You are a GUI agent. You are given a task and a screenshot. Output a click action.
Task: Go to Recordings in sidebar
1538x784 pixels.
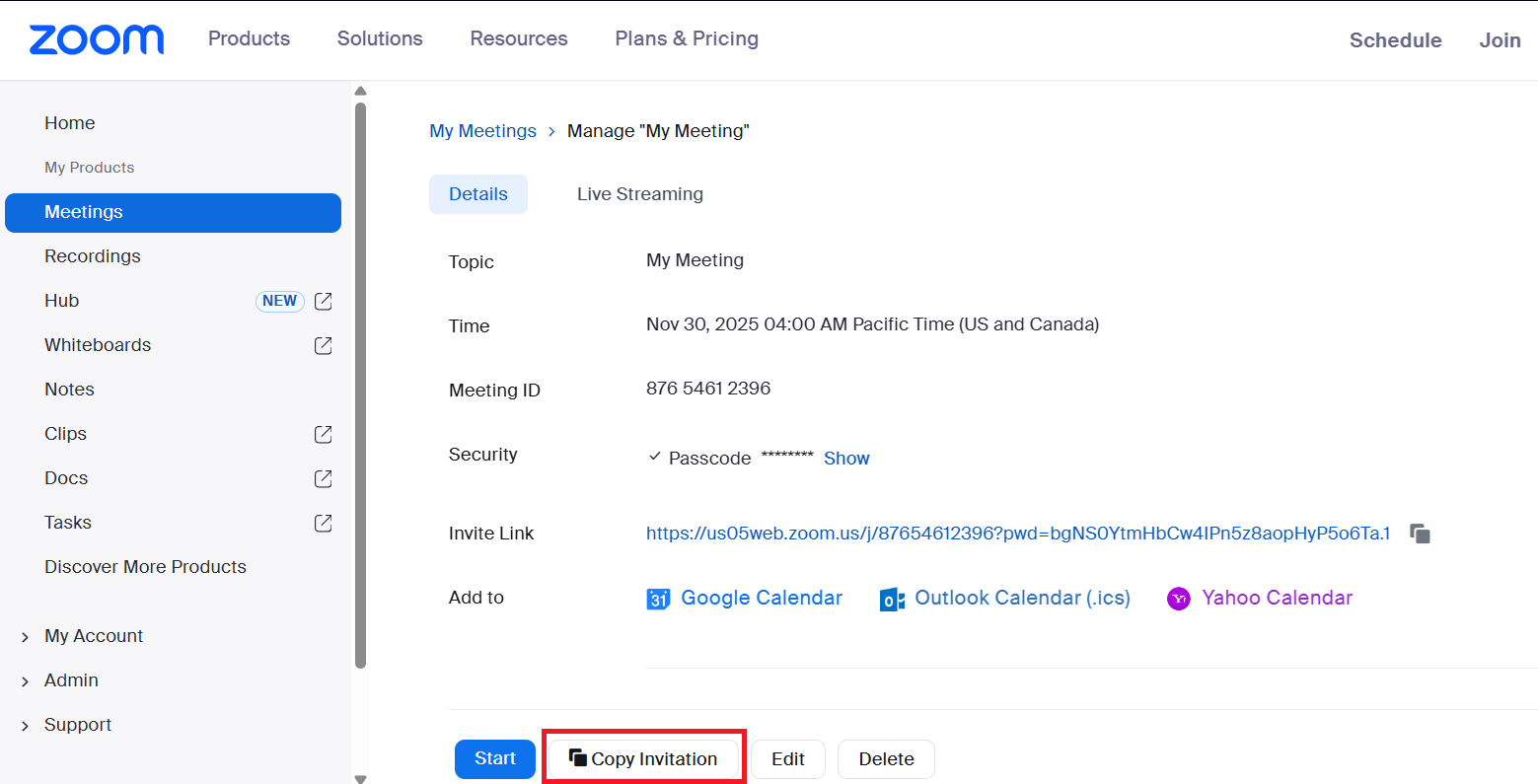tap(93, 256)
